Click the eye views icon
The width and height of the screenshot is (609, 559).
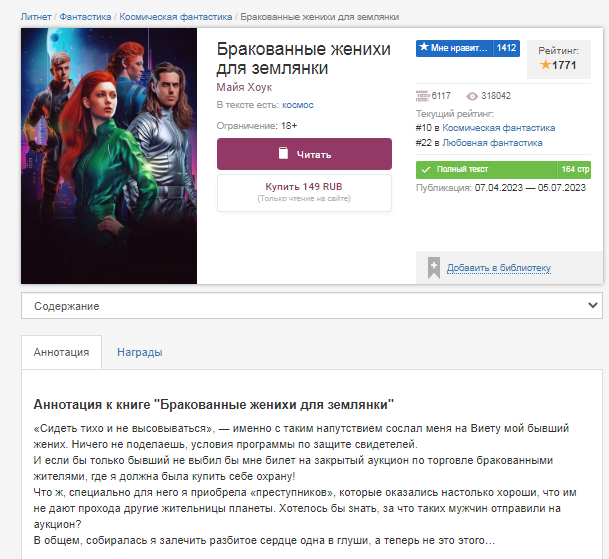pyautogui.click(x=472, y=96)
